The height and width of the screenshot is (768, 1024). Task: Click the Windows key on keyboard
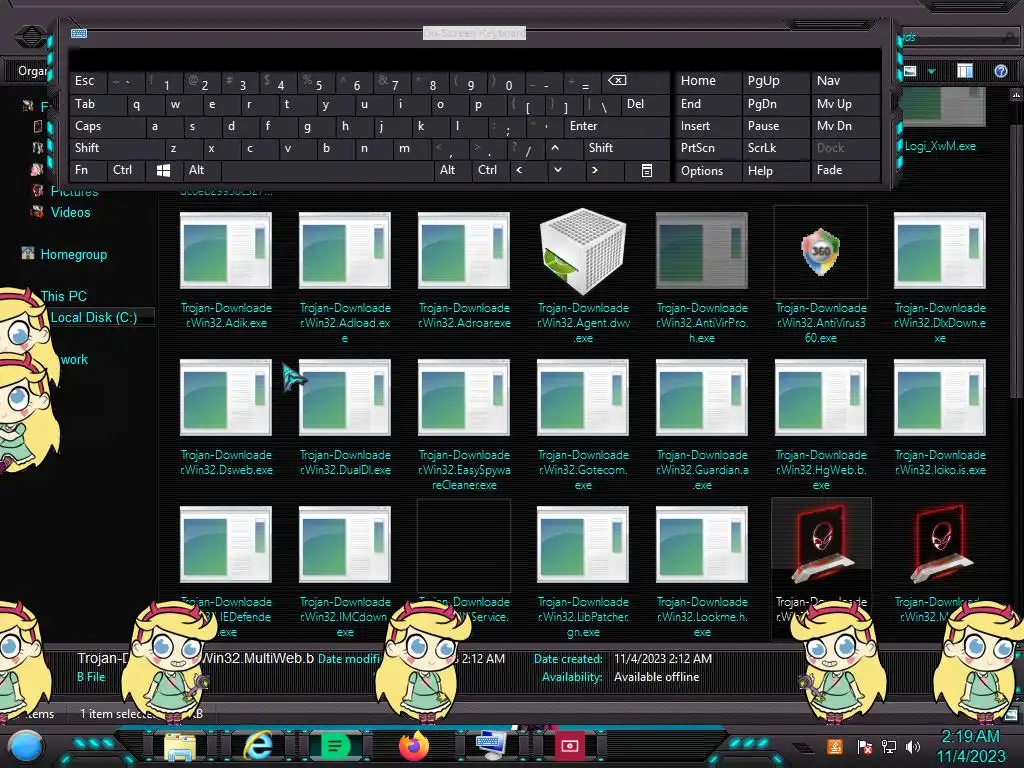click(163, 170)
